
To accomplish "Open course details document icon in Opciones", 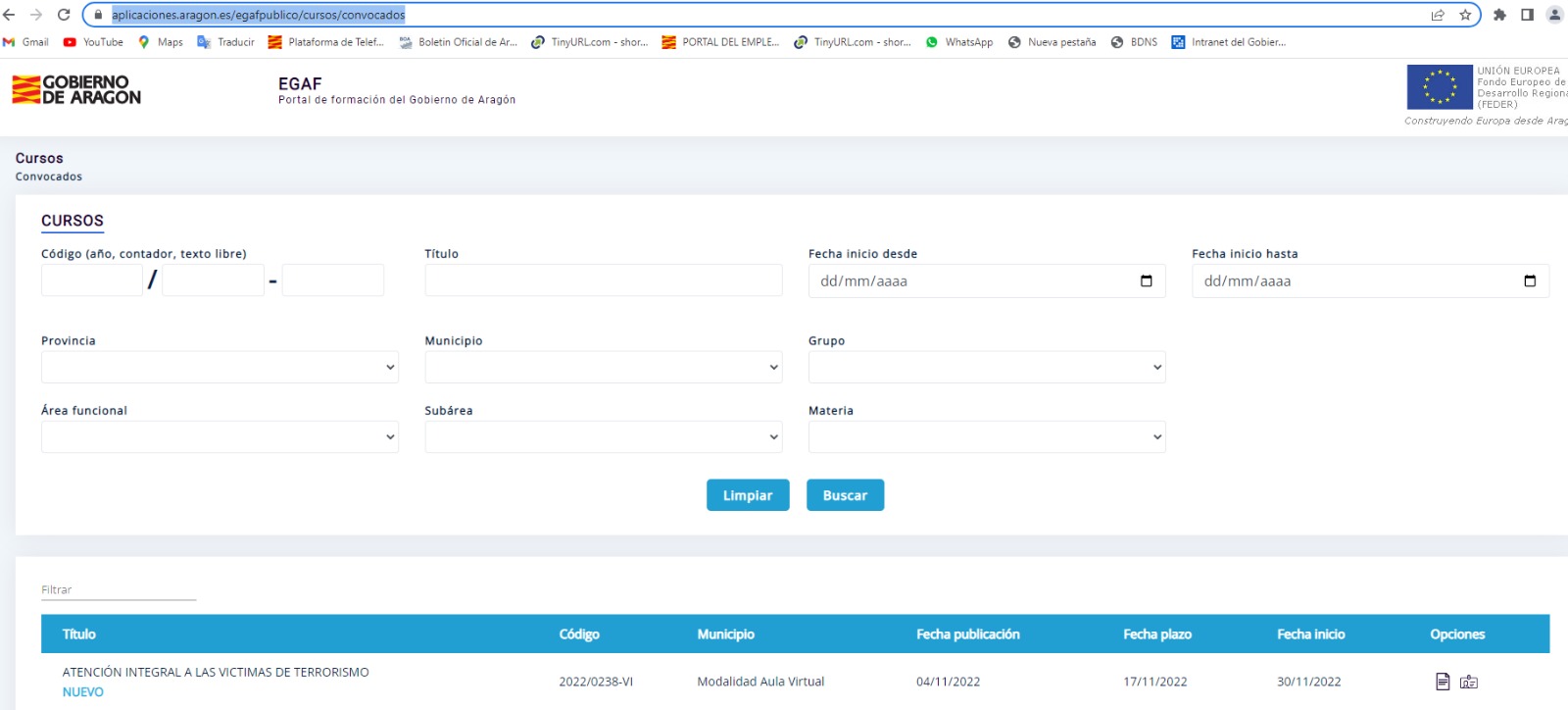I will [x=1442, y=682].
